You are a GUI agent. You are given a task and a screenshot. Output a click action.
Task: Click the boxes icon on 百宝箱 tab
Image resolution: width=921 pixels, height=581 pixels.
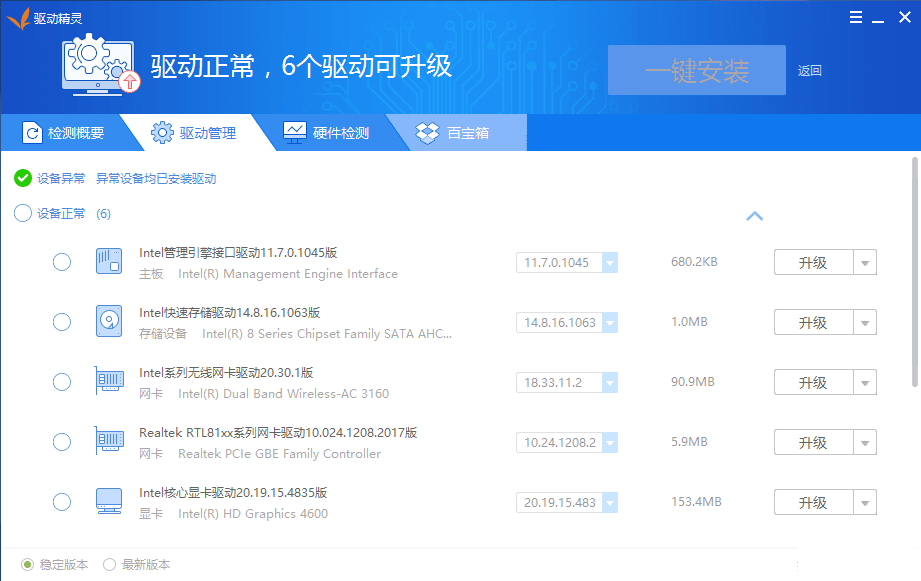(x=428, y=133)
